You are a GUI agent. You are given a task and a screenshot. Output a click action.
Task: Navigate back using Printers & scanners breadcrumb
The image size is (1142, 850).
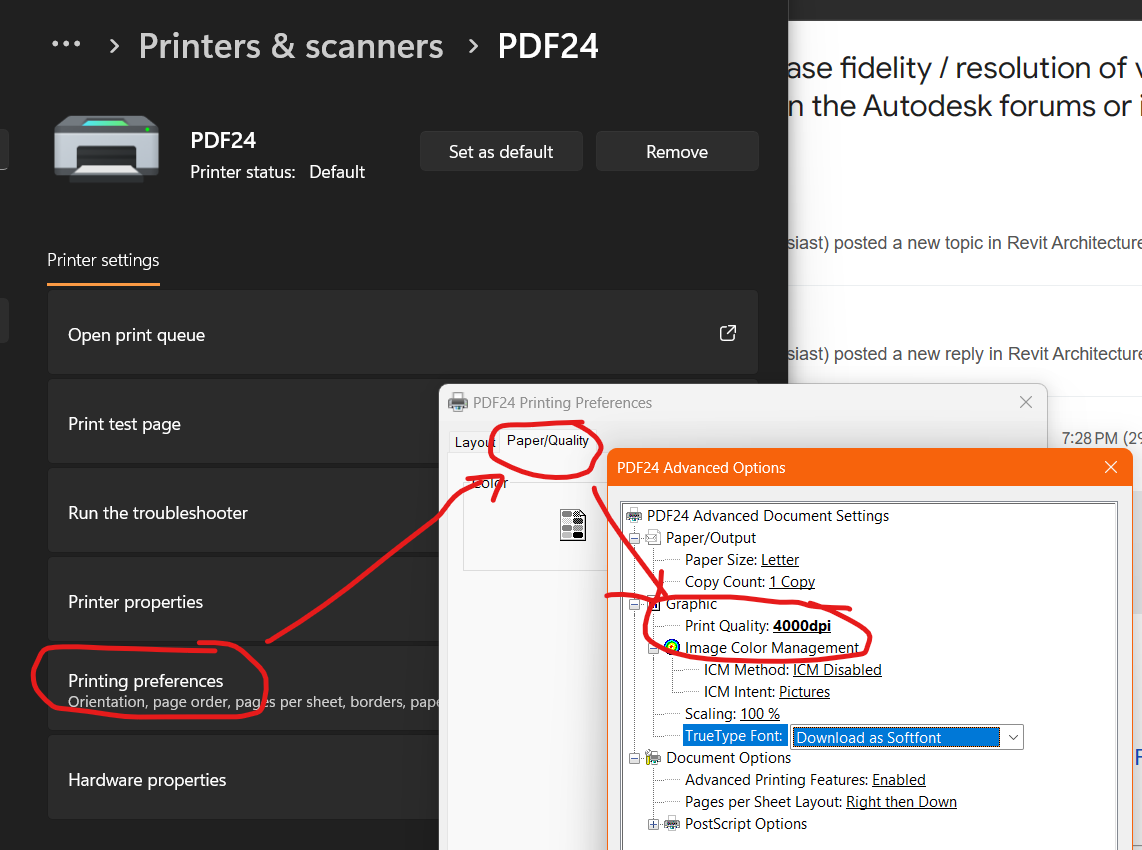[x=290, y=45]
